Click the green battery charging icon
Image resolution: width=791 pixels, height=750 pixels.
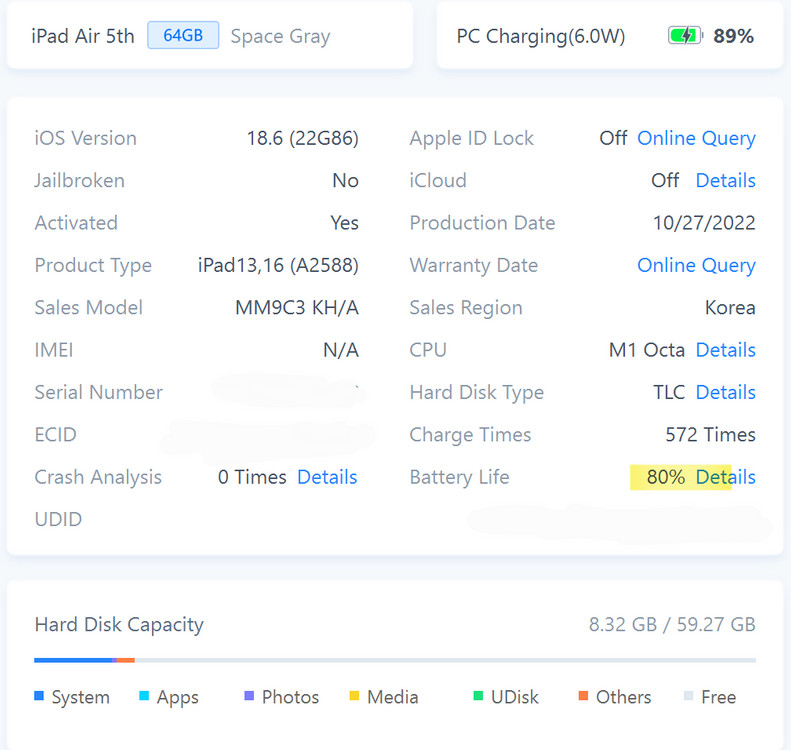point(685,37)
